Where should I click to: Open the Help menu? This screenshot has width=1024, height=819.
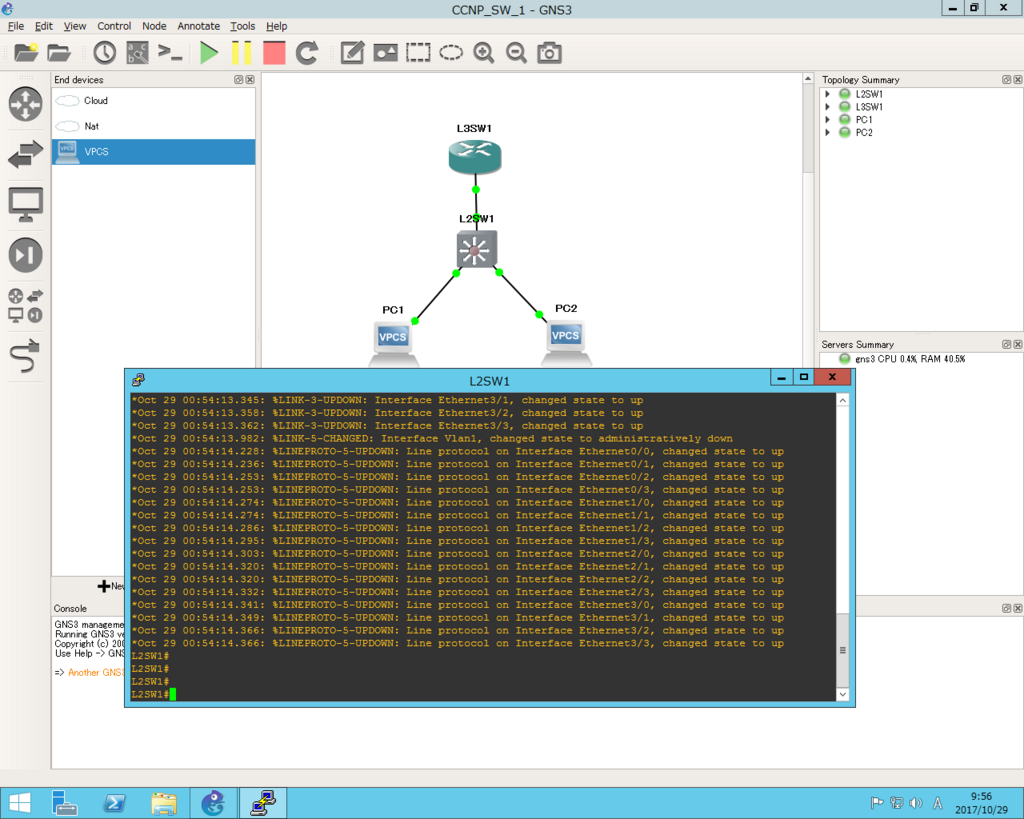coord(276,26)
